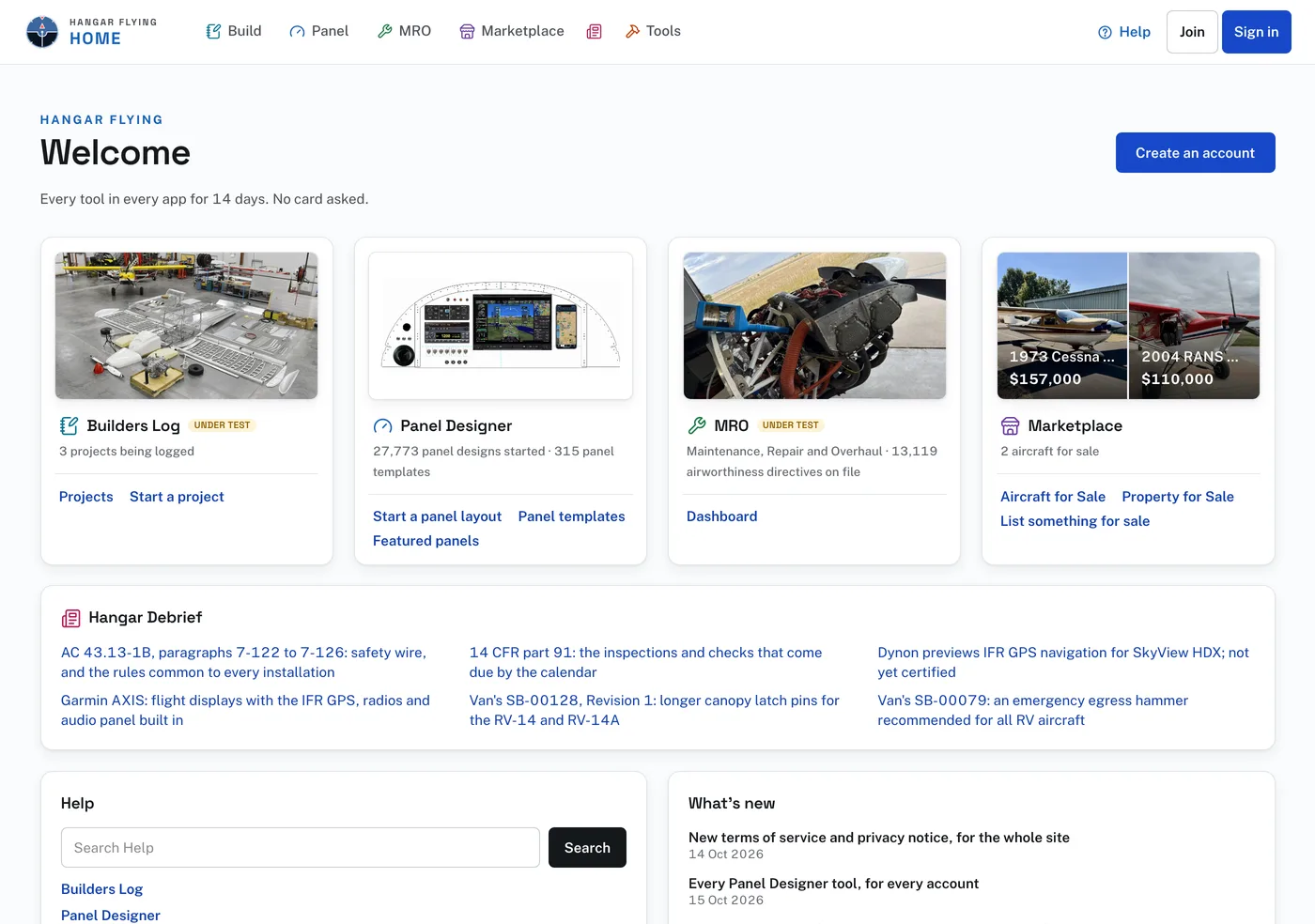The height and width of the screenshot is (924, 1315).
Task: Open the Build menu item
Action: click(x=234, y=31)
